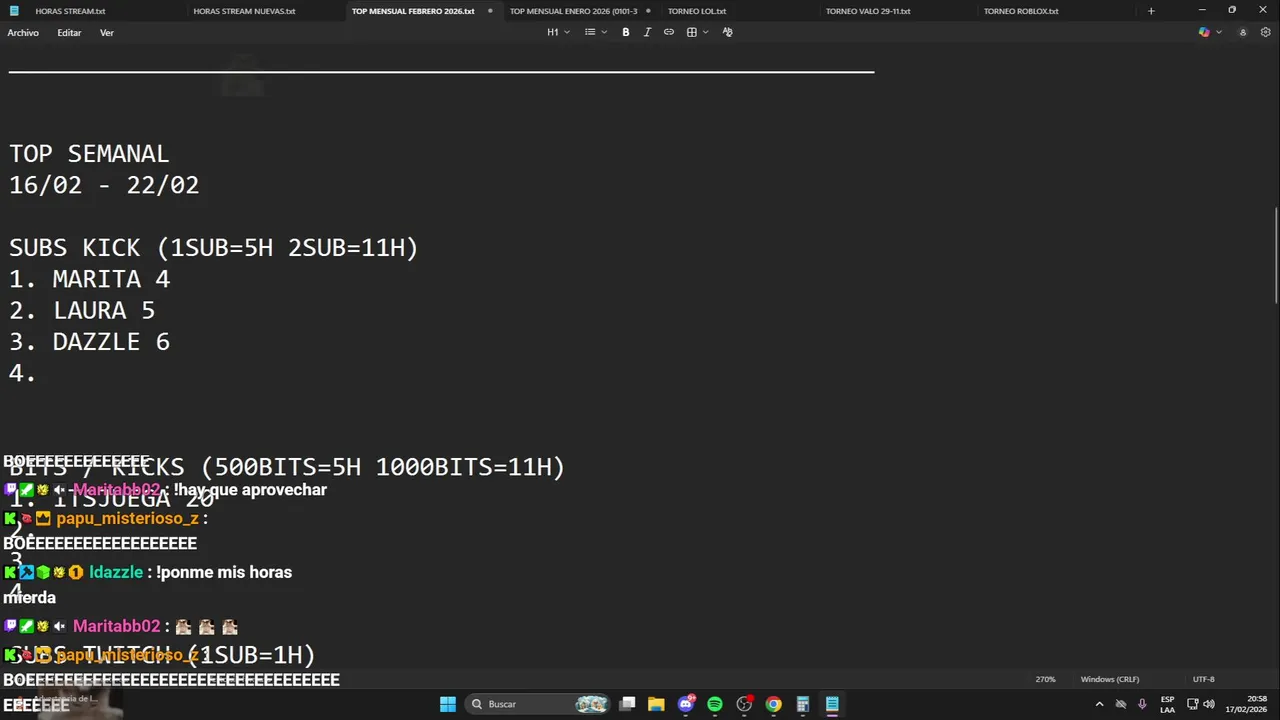Click the date range '16/02 - 22/02'
Image resolution: width=1280 pixels, height=720 pixels.
[104, 185]
